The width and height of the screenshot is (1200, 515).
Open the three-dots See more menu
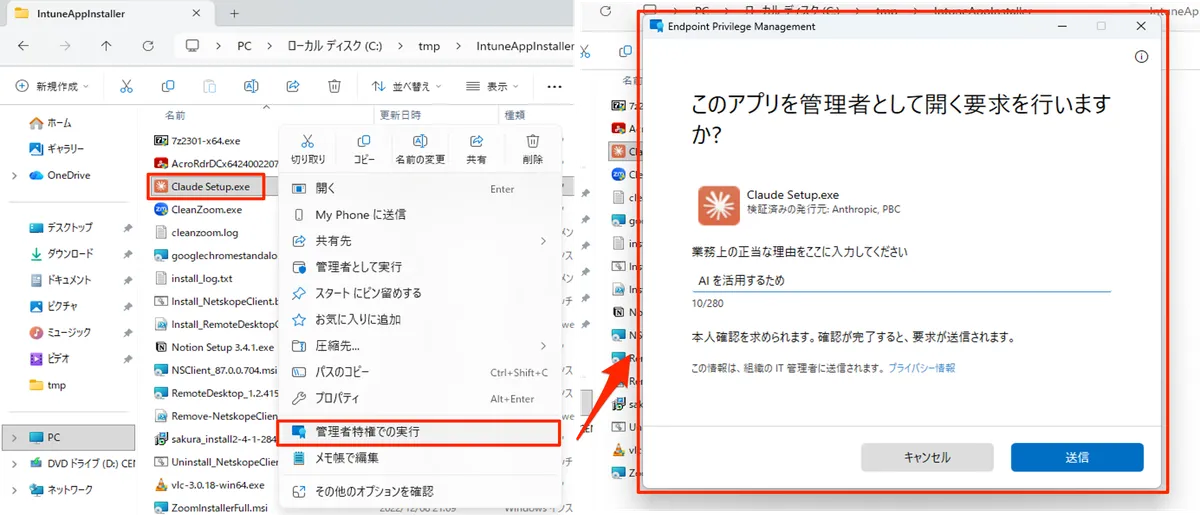(x=553, y=87)
